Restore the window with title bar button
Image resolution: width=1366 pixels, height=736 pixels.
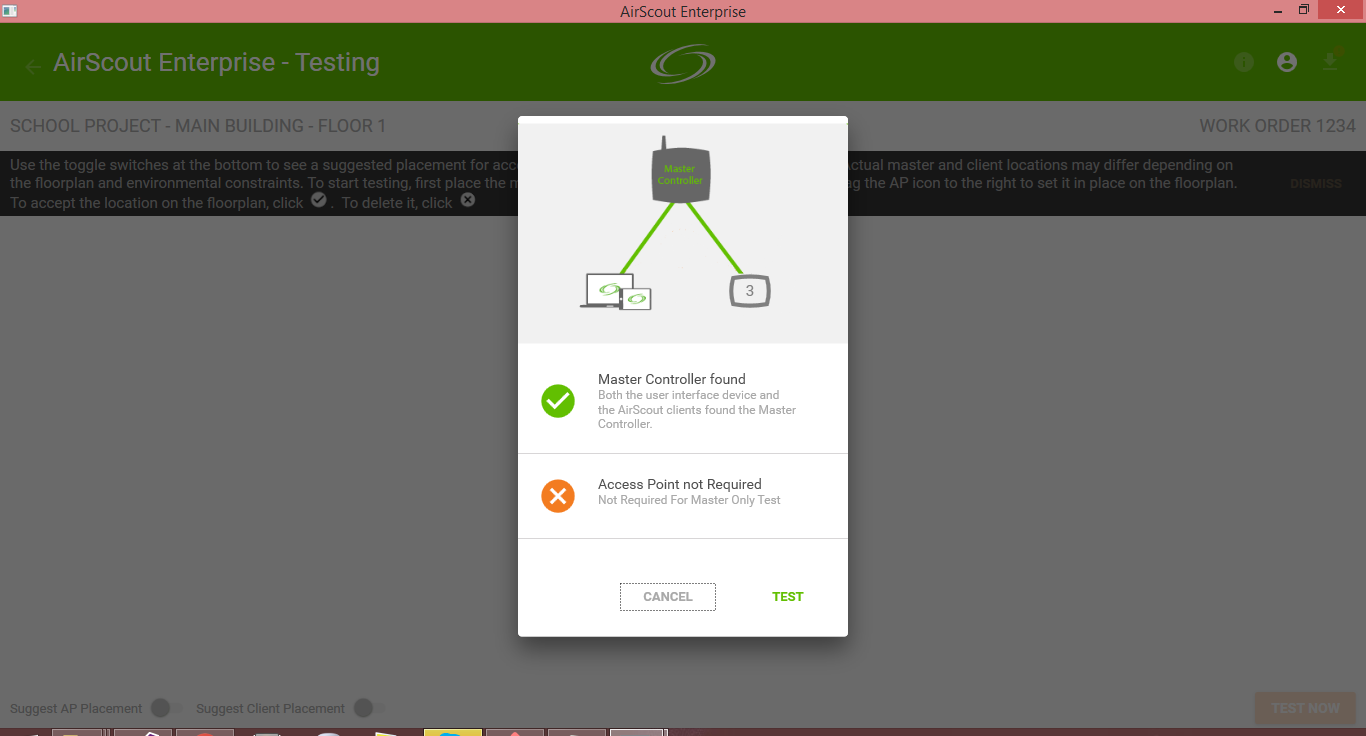(1304, 10)
